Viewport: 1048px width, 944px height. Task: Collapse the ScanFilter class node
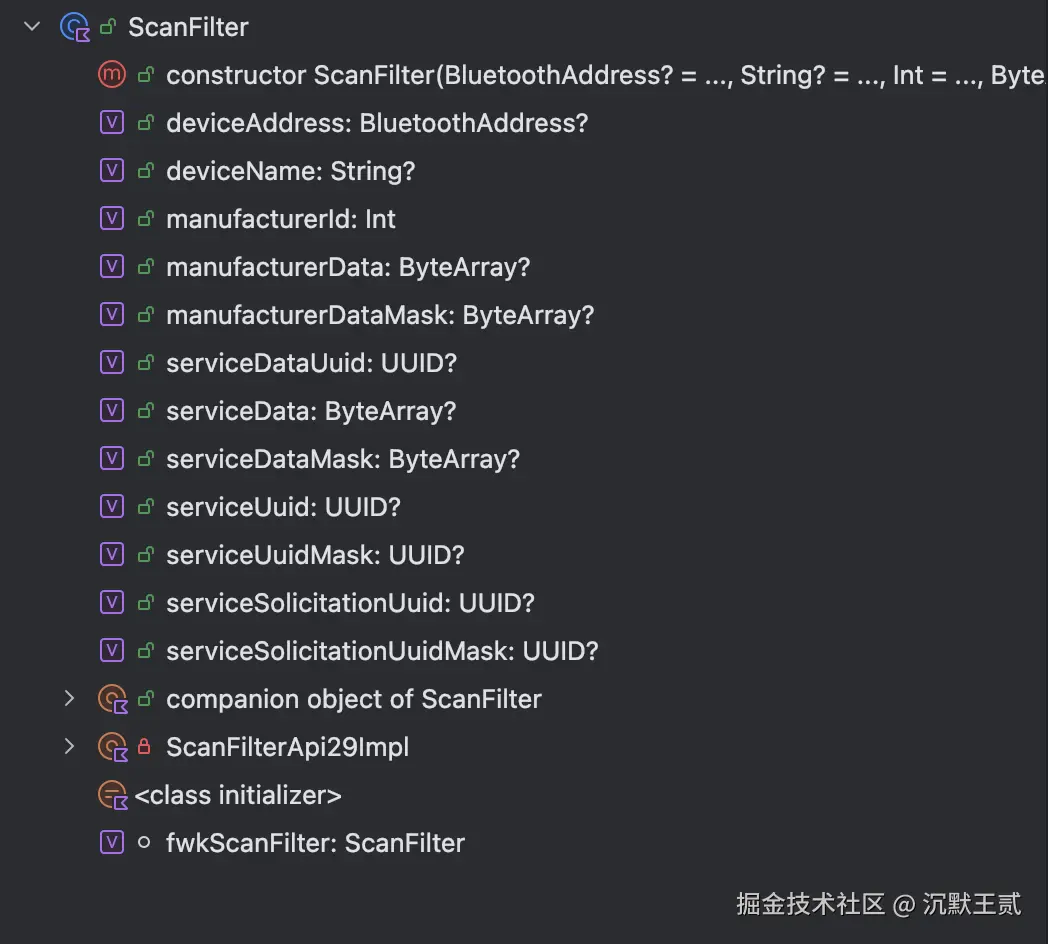31,27
